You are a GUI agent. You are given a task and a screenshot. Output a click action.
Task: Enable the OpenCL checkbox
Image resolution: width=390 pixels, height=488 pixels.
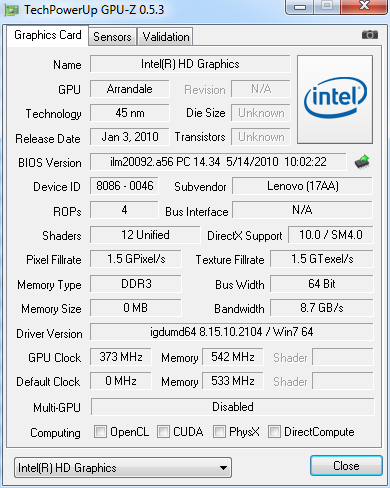[100, 431]
